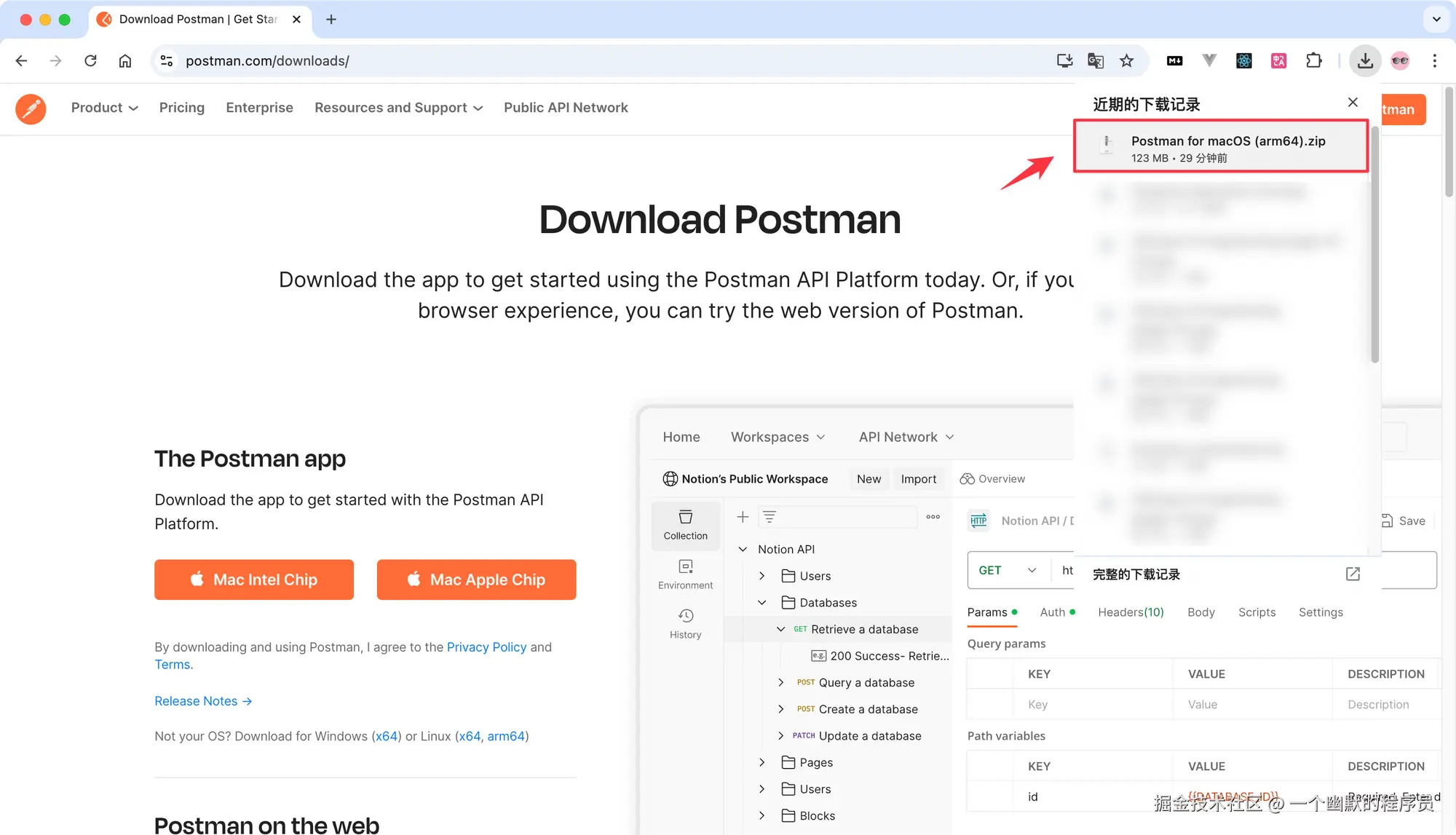This screenshot has height=835, width=1456.
Task: Click the install app icon in address bar
Action: point(1064,60)
